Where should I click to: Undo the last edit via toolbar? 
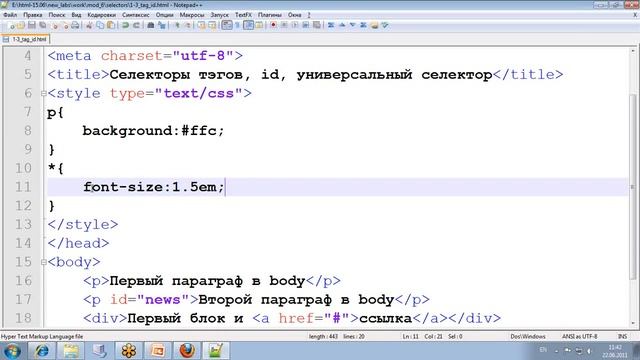coord(126,25)
